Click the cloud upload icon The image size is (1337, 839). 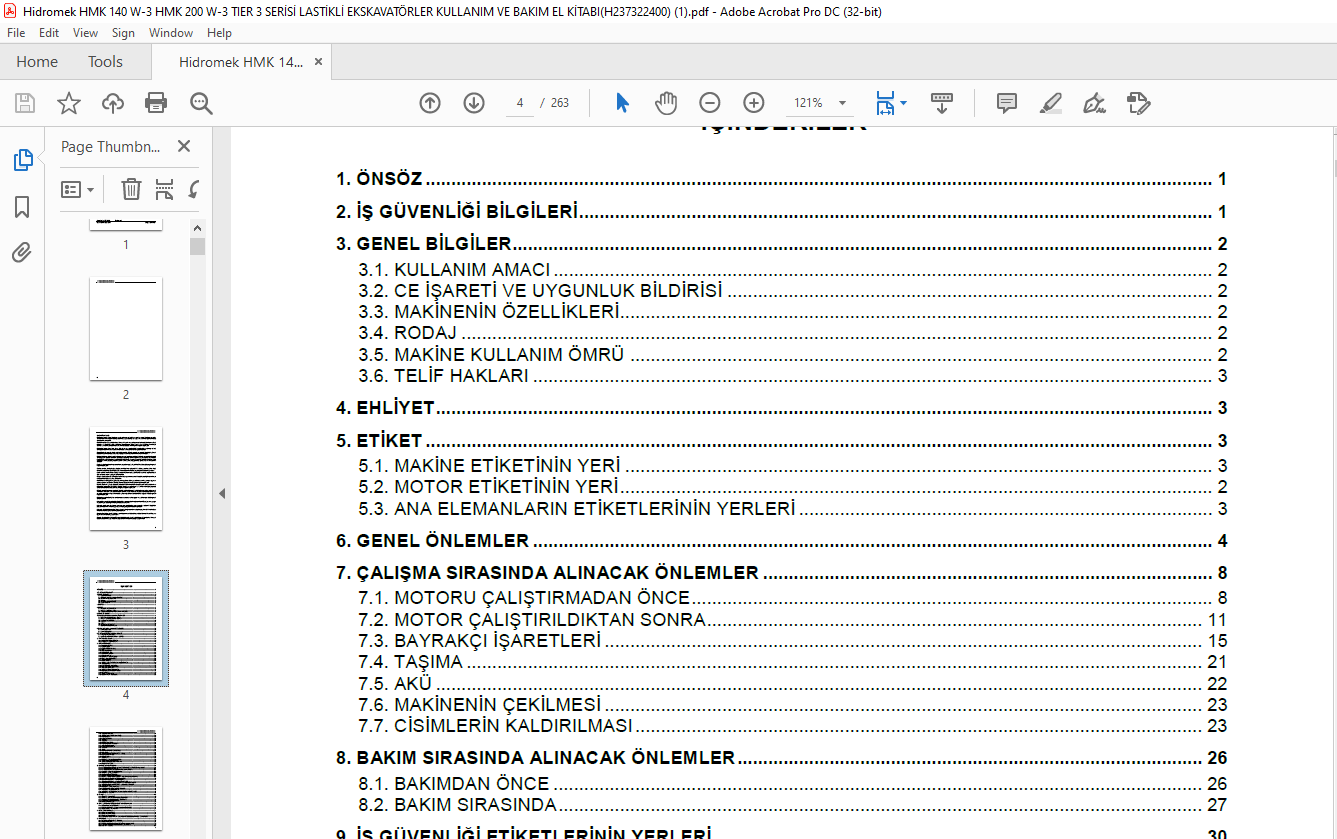point(113,103)
